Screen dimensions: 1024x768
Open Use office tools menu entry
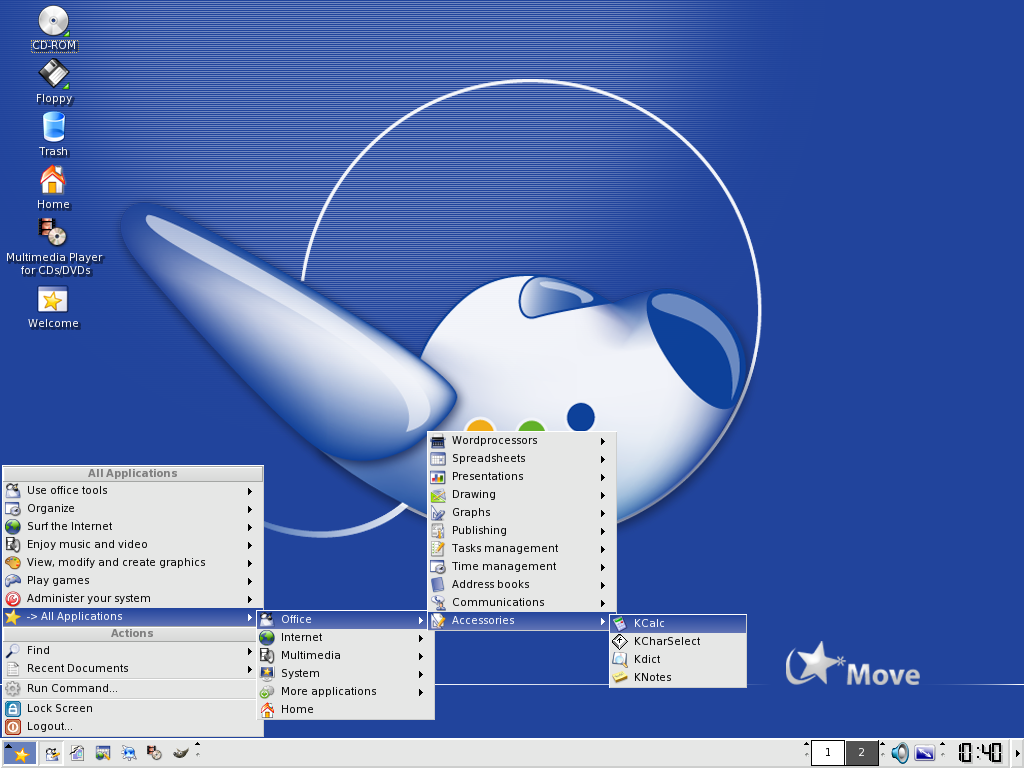pyautogui.click(x=133, y=490)
